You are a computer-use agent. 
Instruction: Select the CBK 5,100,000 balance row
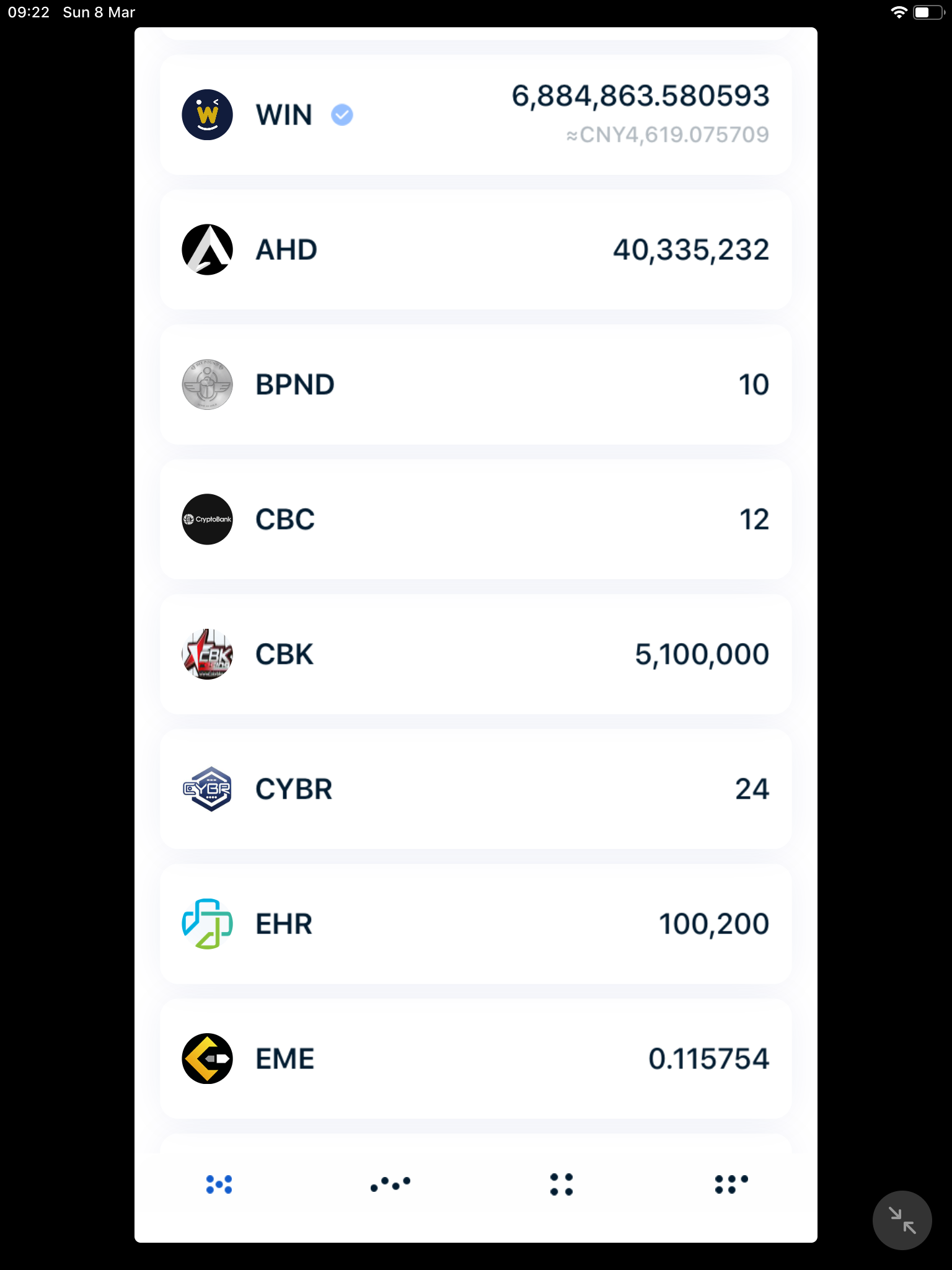coord(476,654)
